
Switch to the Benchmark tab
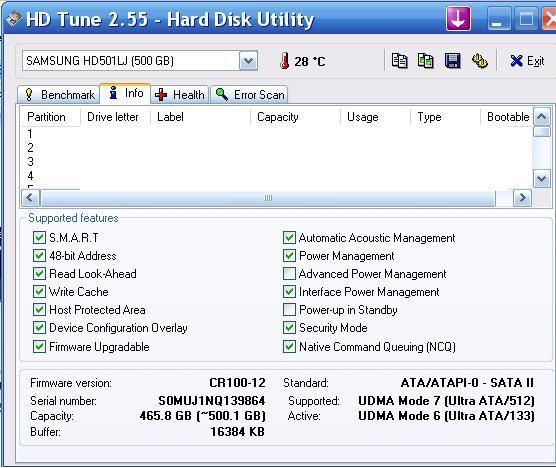tap(59, 95)
